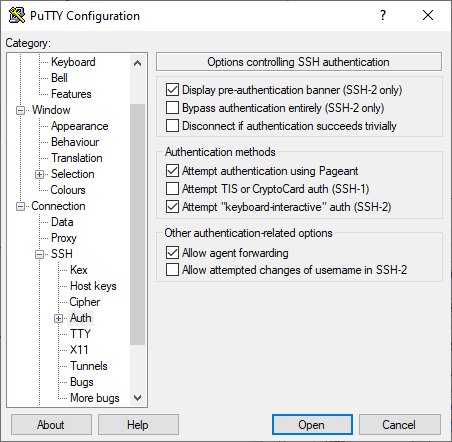Click 'Authentication methods' group label
This screenshot has width=452, height=442.
[x=220, y=152]
